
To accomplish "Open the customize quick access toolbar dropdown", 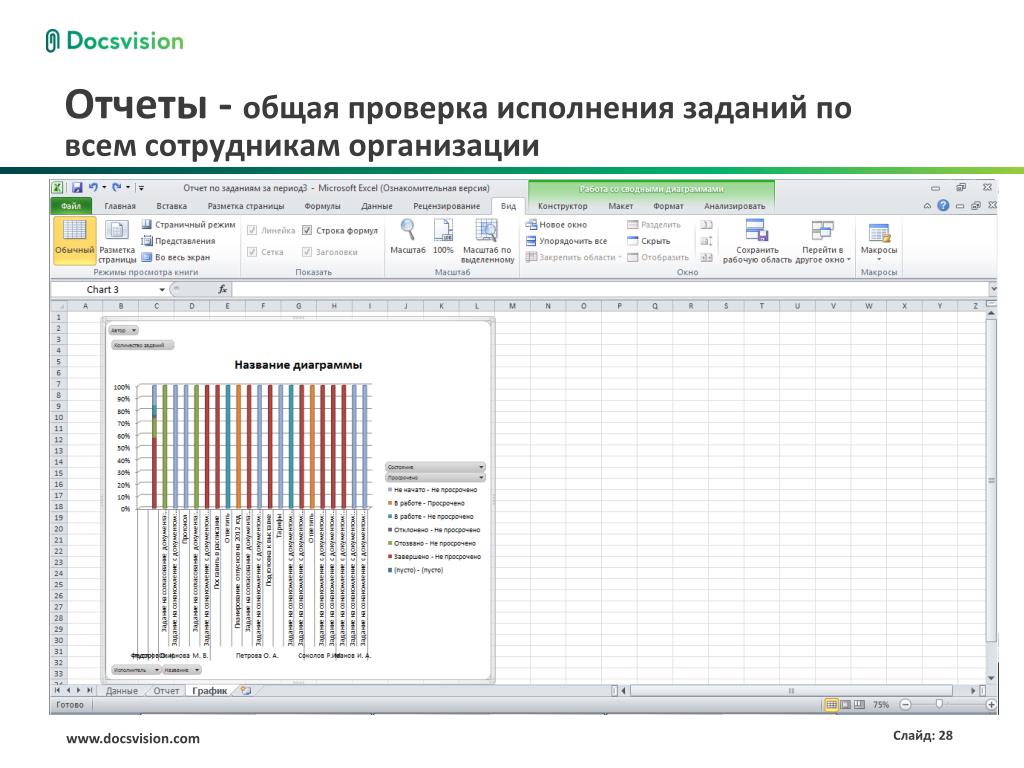I will [x=141, y=188].
